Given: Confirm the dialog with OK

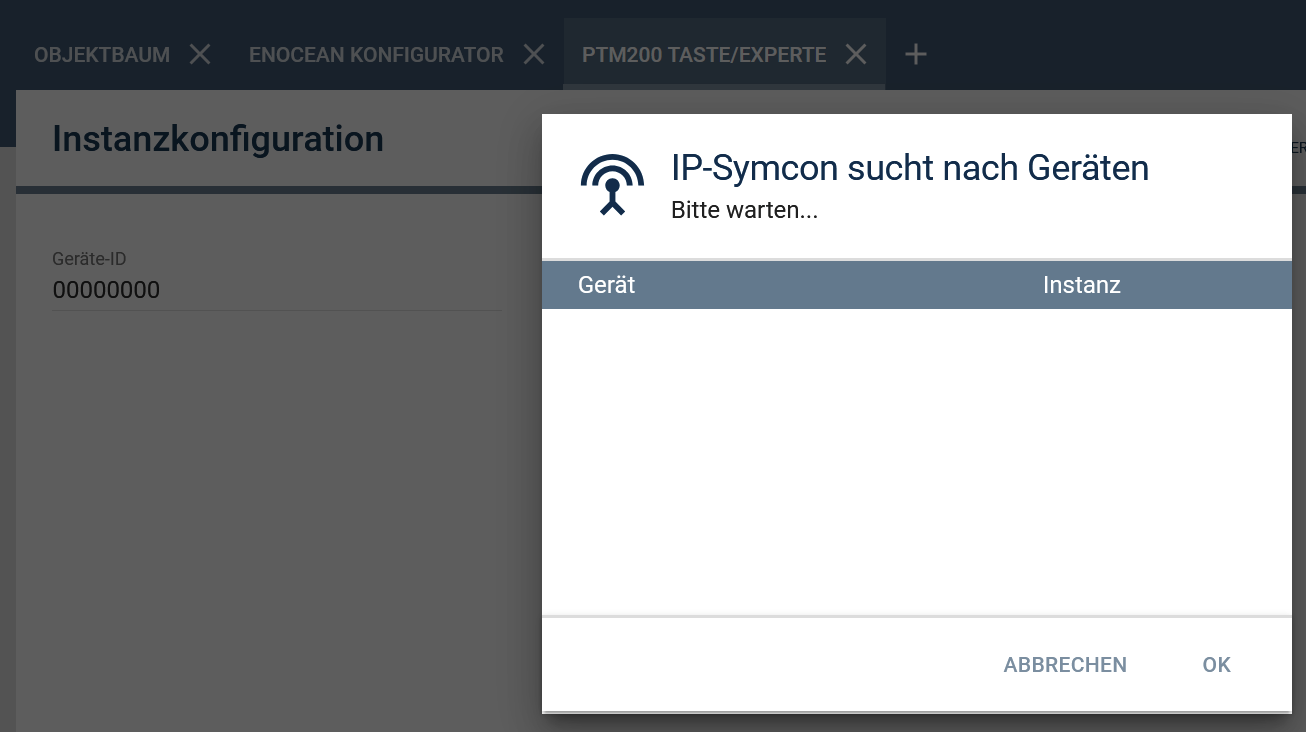Looking at the screenshot, I should pyautogui.click(x=1216, y=665).
